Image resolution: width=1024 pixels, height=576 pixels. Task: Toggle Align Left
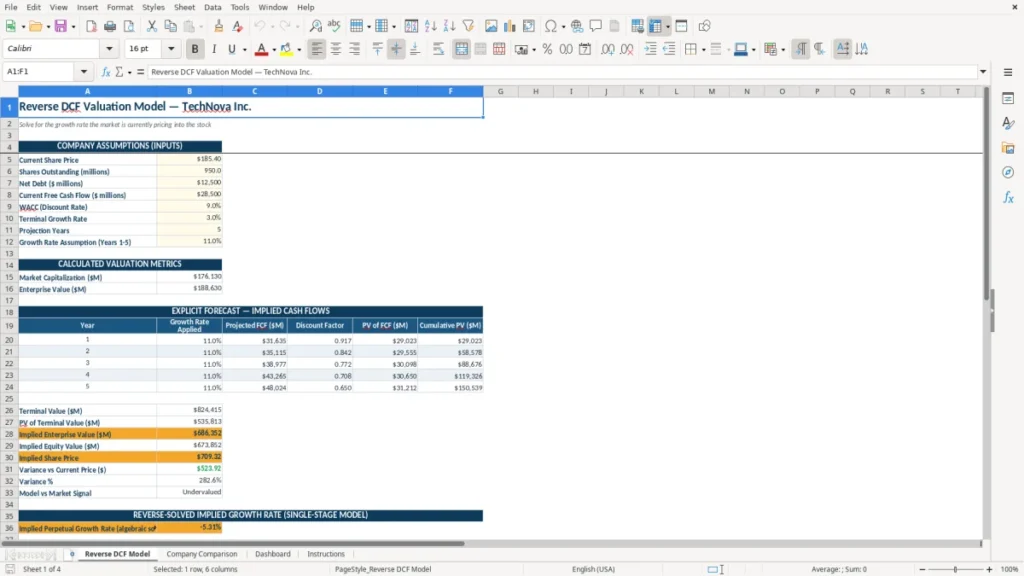317,49
